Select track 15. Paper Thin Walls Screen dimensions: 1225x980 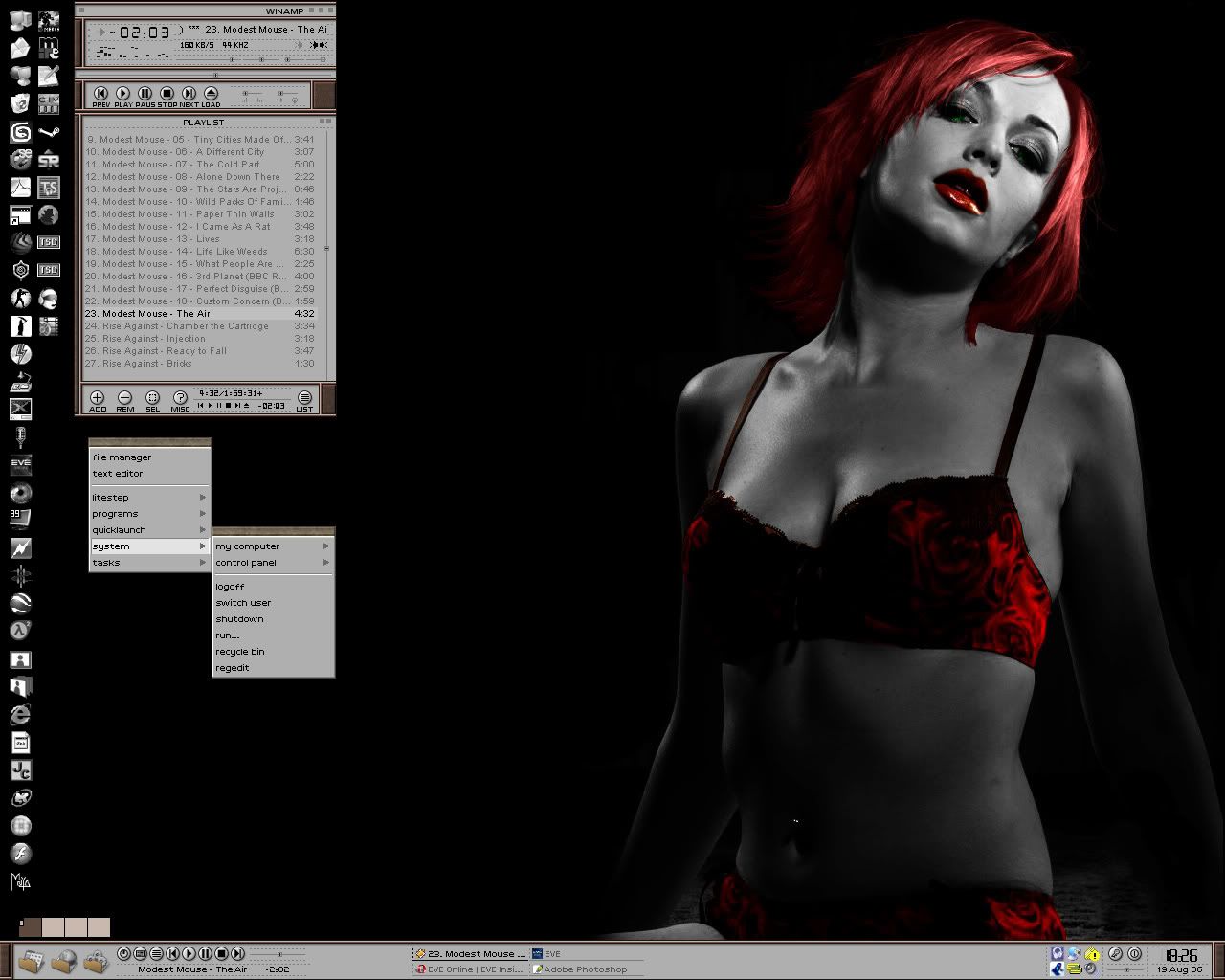click(201, 214)
